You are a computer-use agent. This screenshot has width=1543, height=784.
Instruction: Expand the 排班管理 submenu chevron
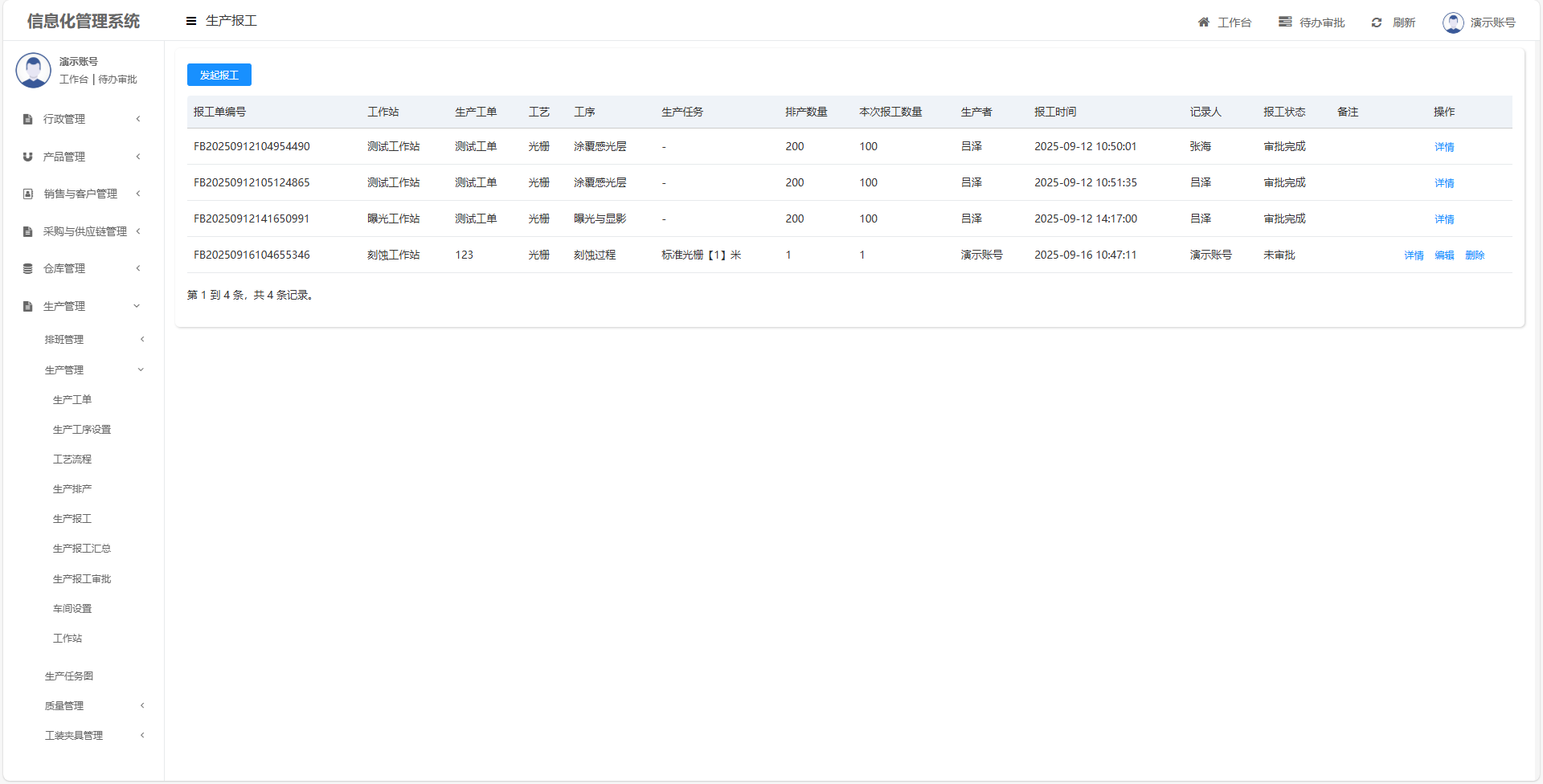click(x=142, y=340)
